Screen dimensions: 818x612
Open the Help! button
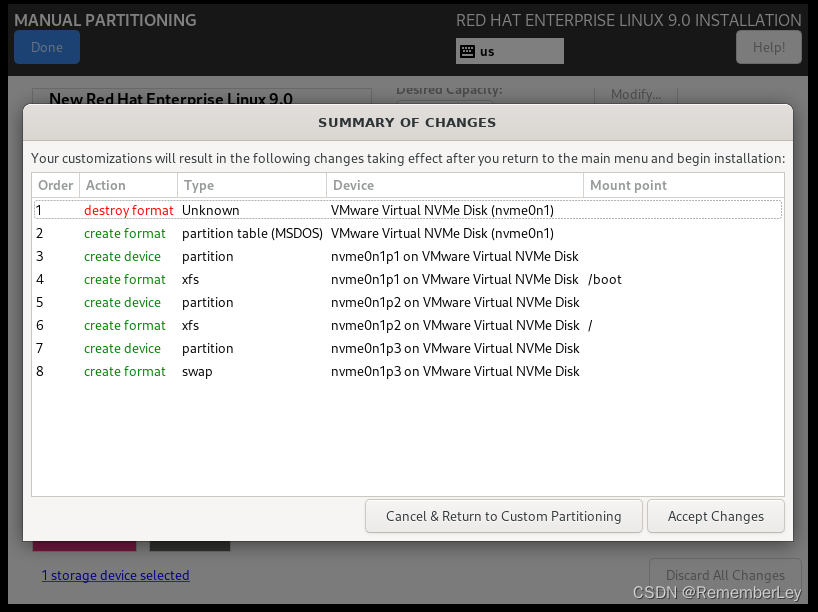pyautogui.click(x=768, y=47)
